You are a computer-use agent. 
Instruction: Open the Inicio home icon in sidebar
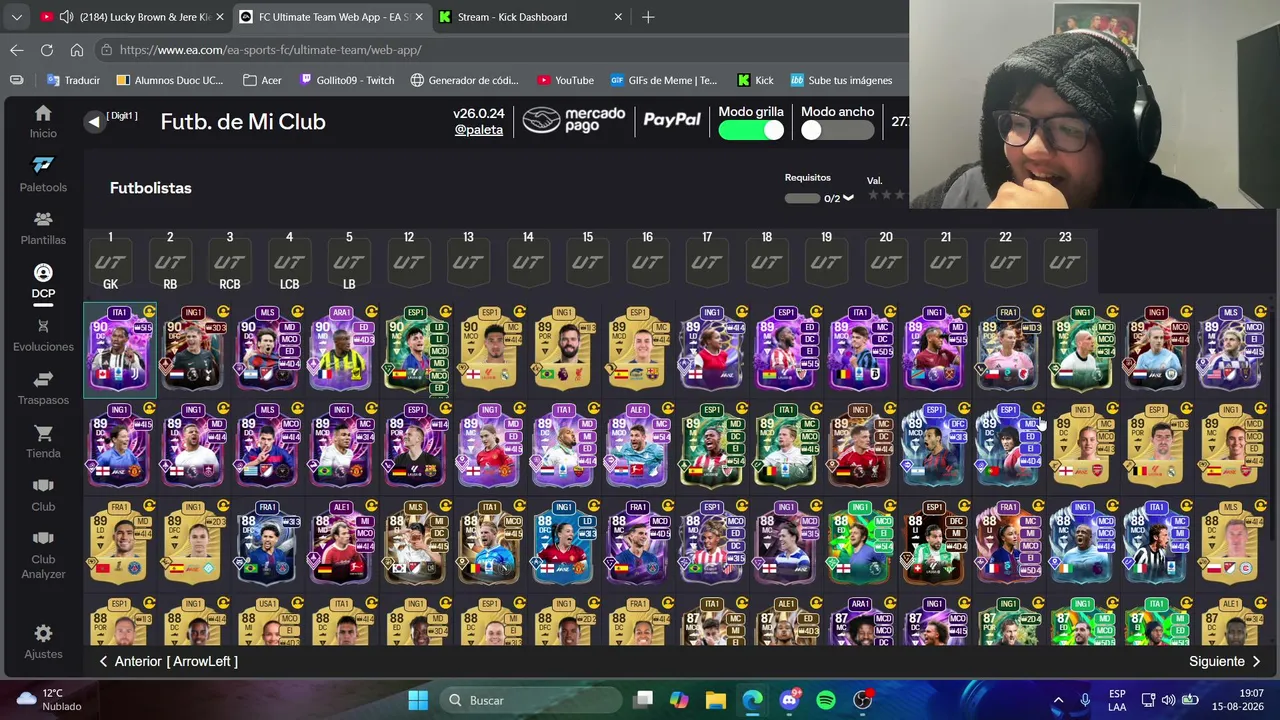(43, 121)
